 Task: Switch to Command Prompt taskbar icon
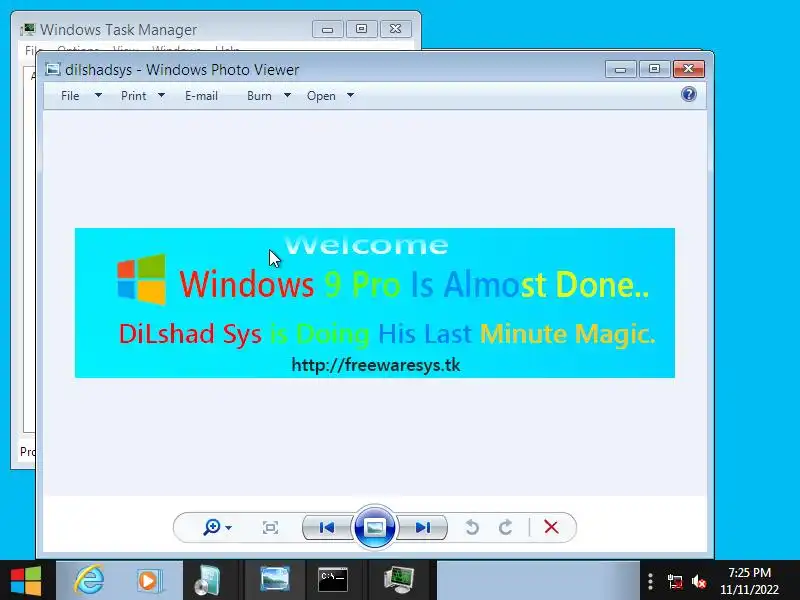333,580
